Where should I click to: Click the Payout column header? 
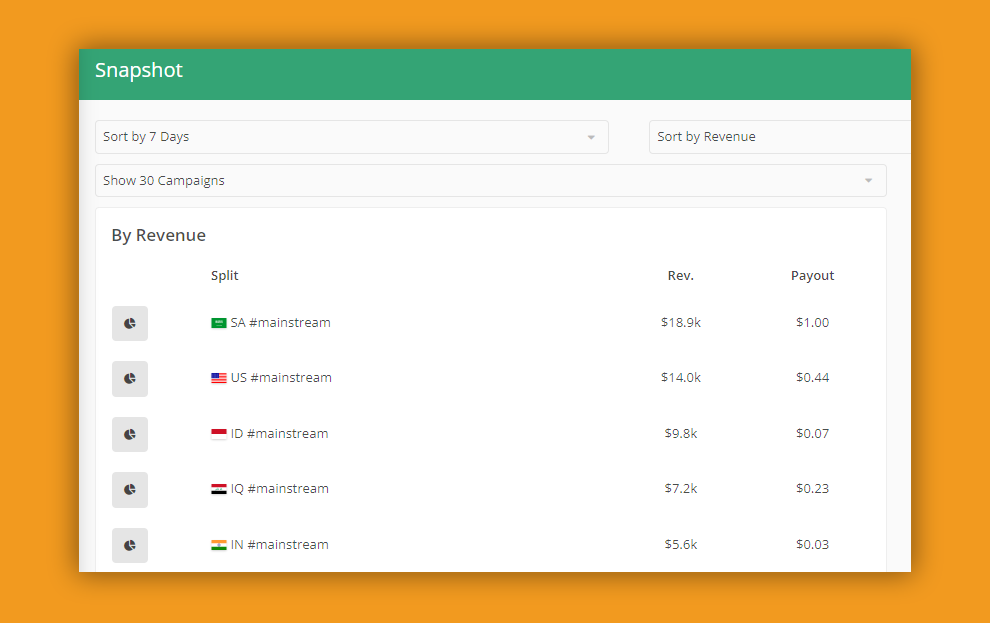812,276
